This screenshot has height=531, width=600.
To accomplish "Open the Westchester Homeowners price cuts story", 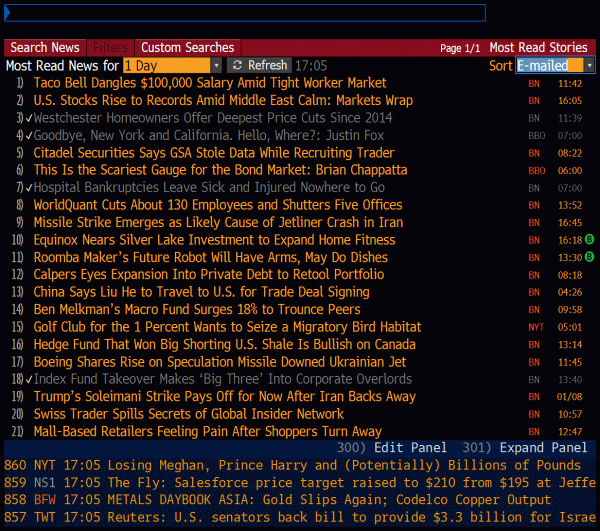I will (x=213, y=118).
